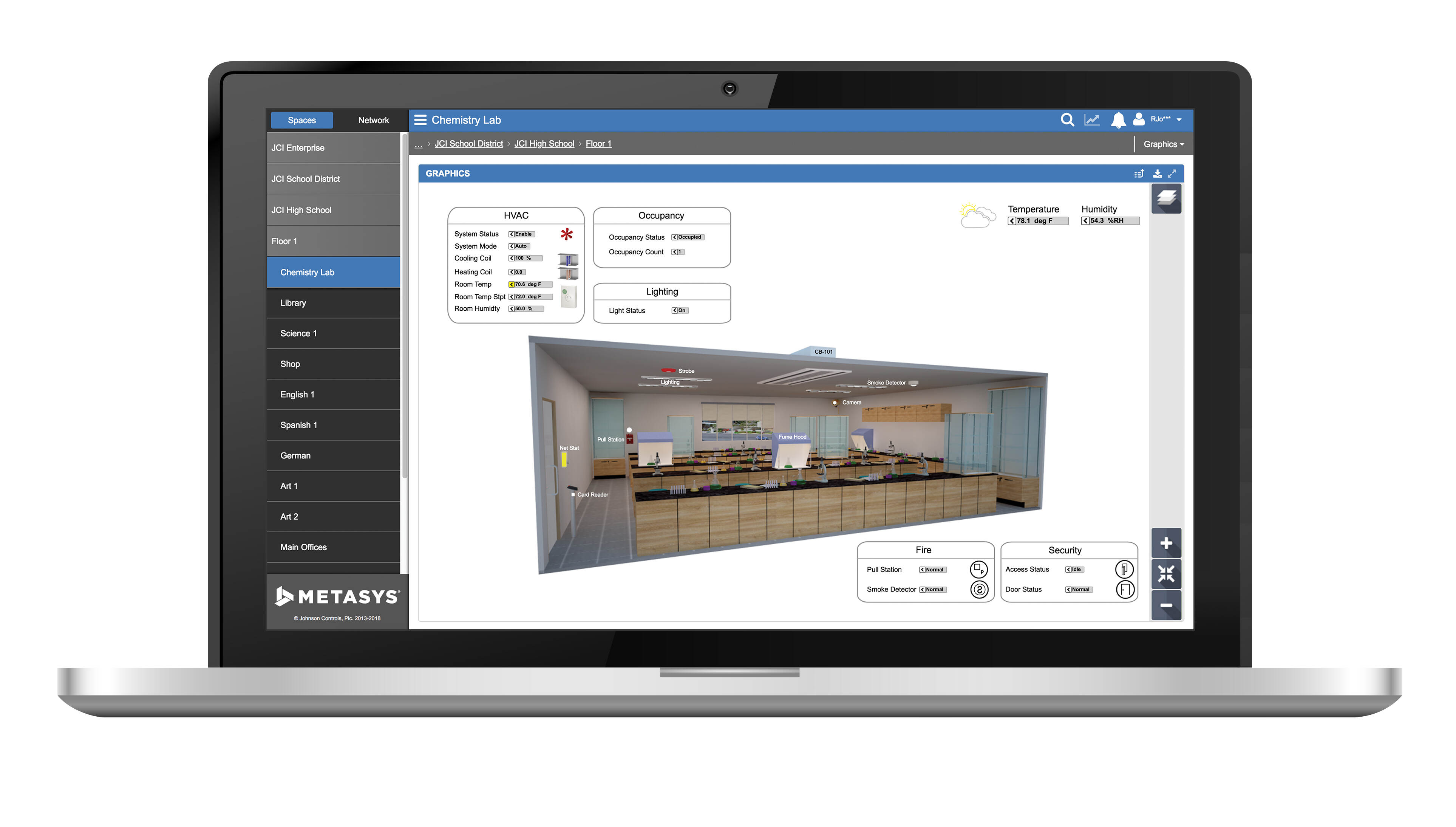Click the user account icon
The width and height of the screenshot is (1456, 827).
pyautogui.click(x=1139, y=120)
